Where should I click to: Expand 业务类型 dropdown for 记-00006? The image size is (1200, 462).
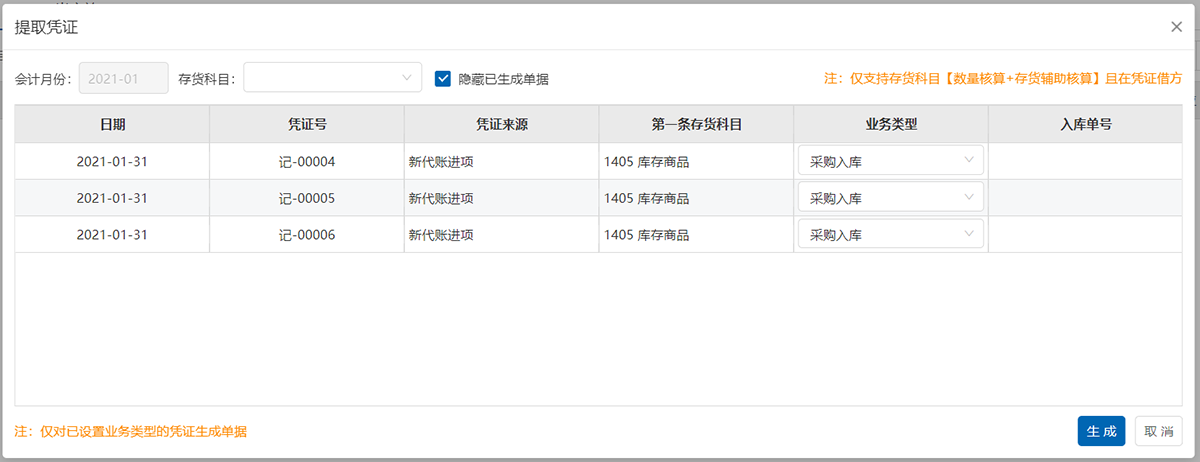(x=890, y=235)
